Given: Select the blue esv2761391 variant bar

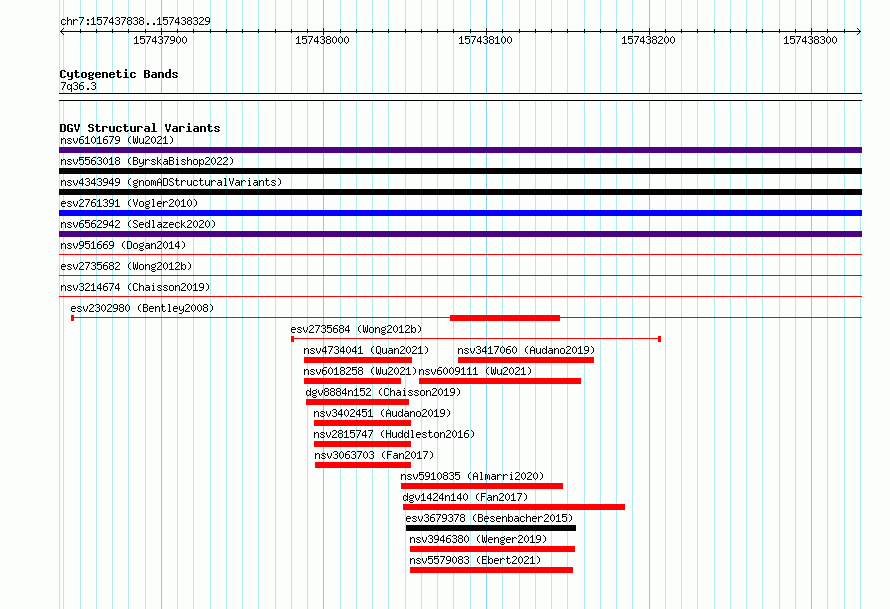Looking at the screenshot, I should point(460,213).
